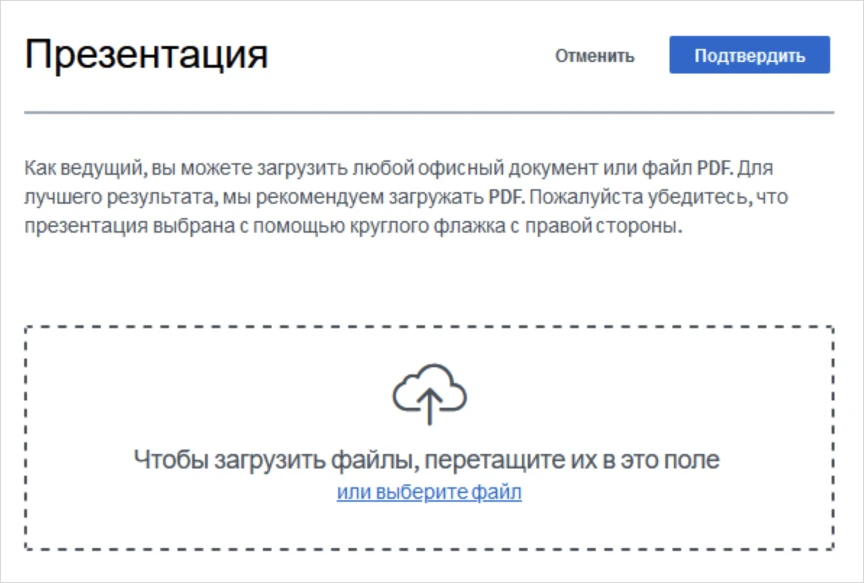864x583 pixels.
Task: Click the 'Чтобы загрузить файлы' instruction text
Action: [432, 459]
